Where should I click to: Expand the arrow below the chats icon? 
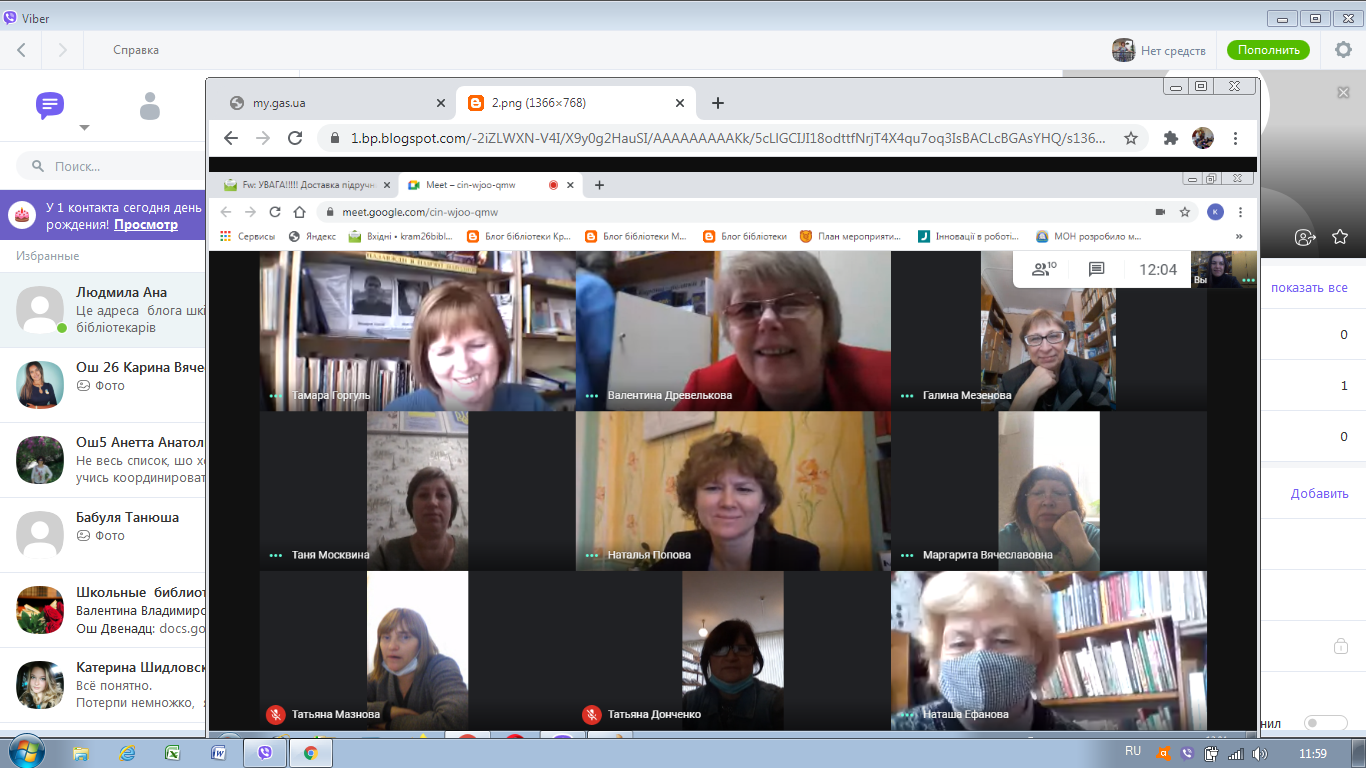coord(84,127)
